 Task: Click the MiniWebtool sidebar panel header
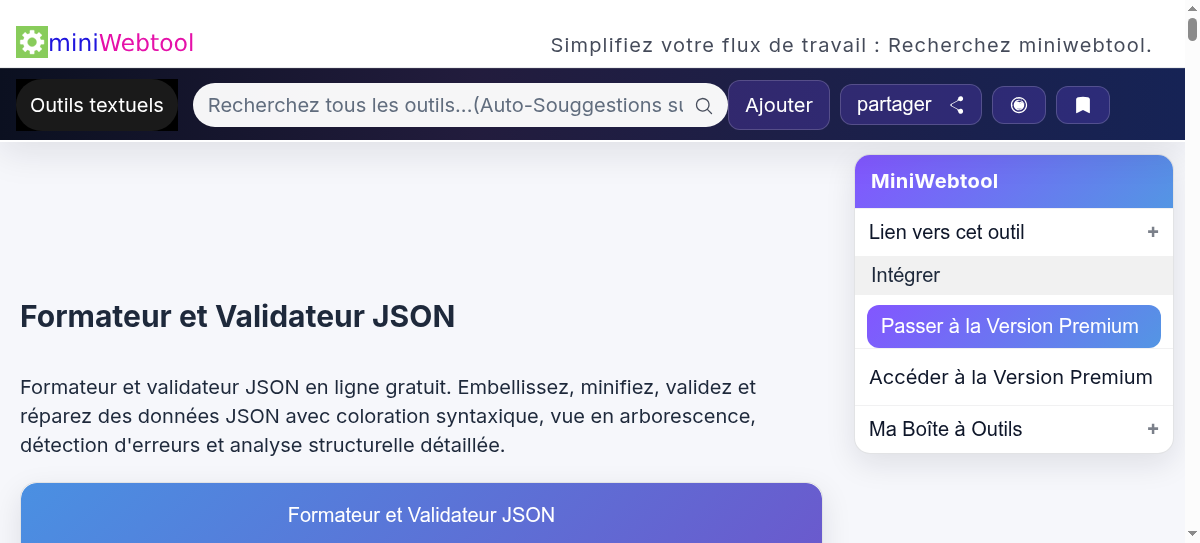[1014, 181]
